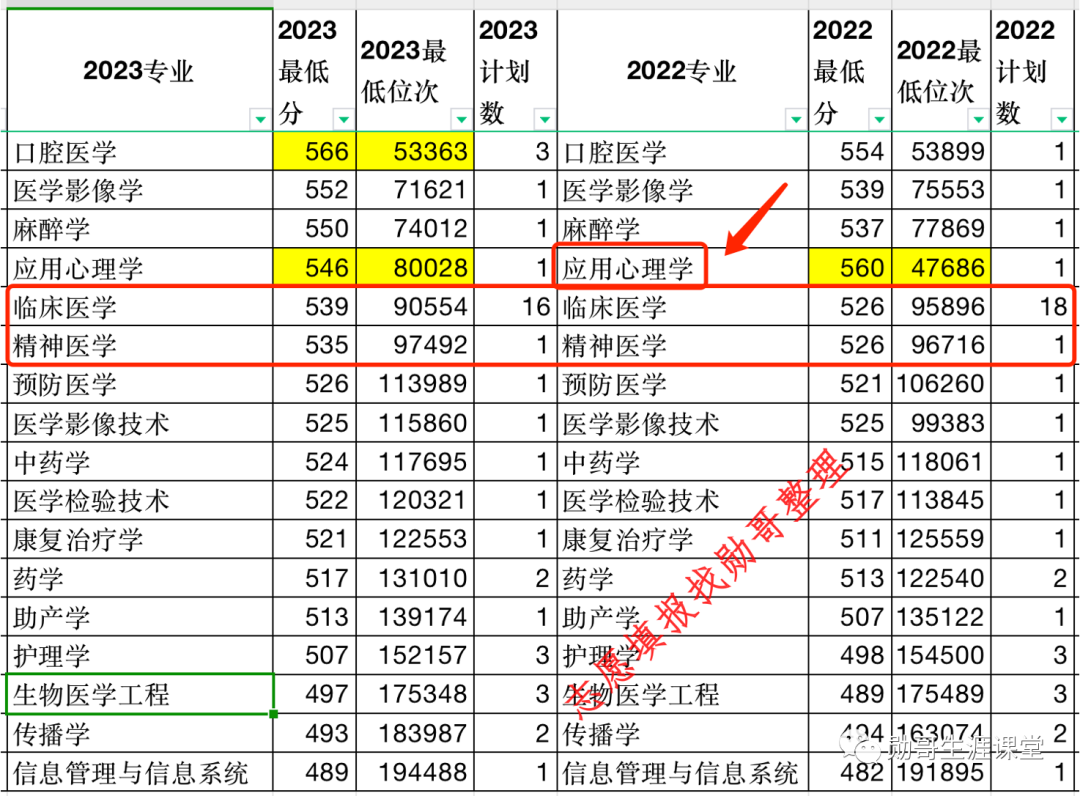1080x796 pixels.
Task: Open filter dropdown for 2023计划数 column
Action: [x=544, y=119]
